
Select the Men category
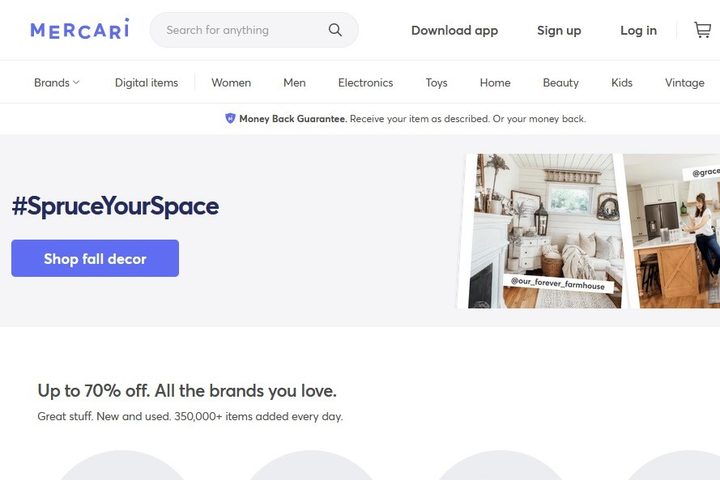click(294, 83)
